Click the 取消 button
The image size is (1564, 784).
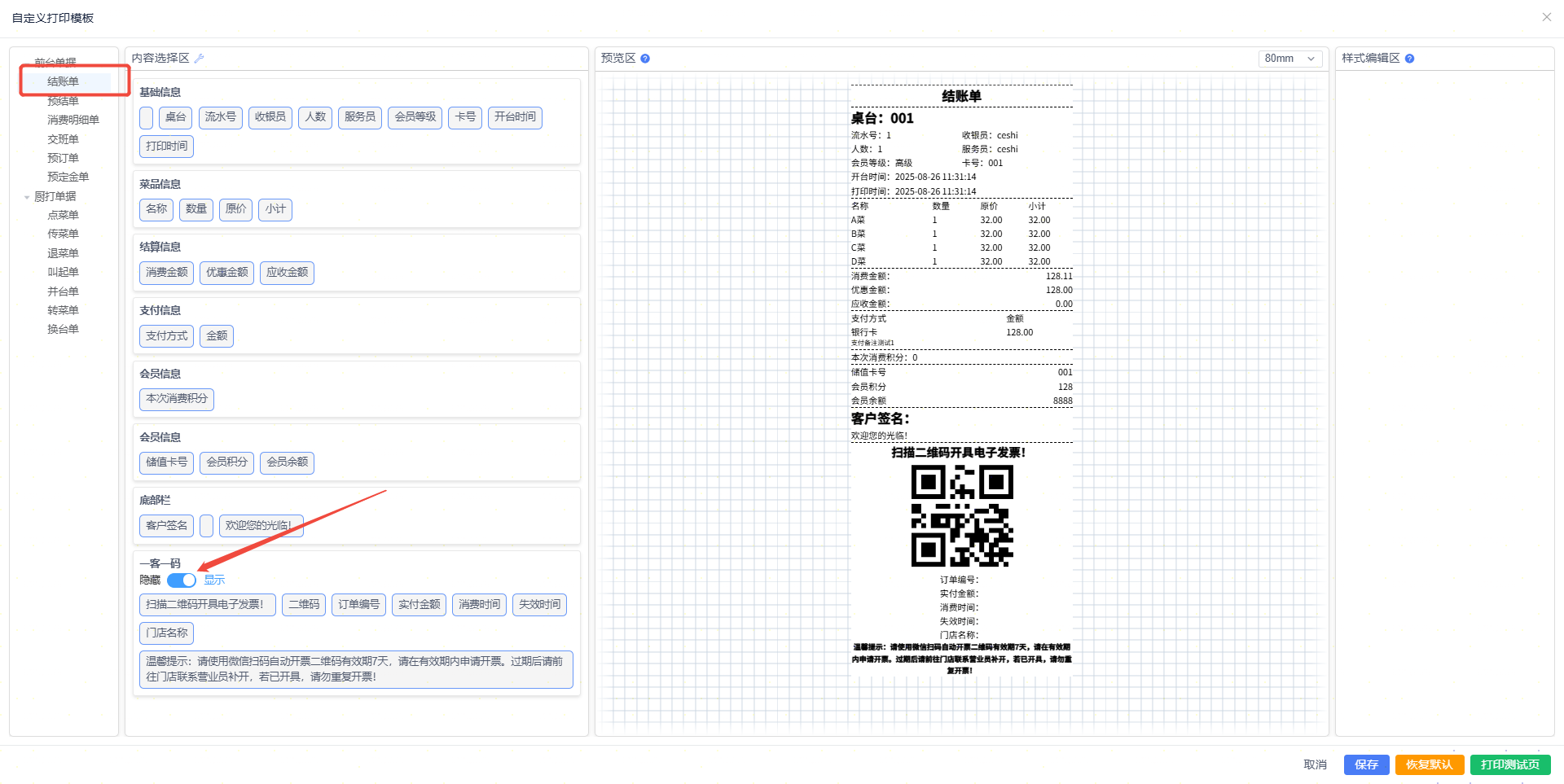coord(1315,765)
